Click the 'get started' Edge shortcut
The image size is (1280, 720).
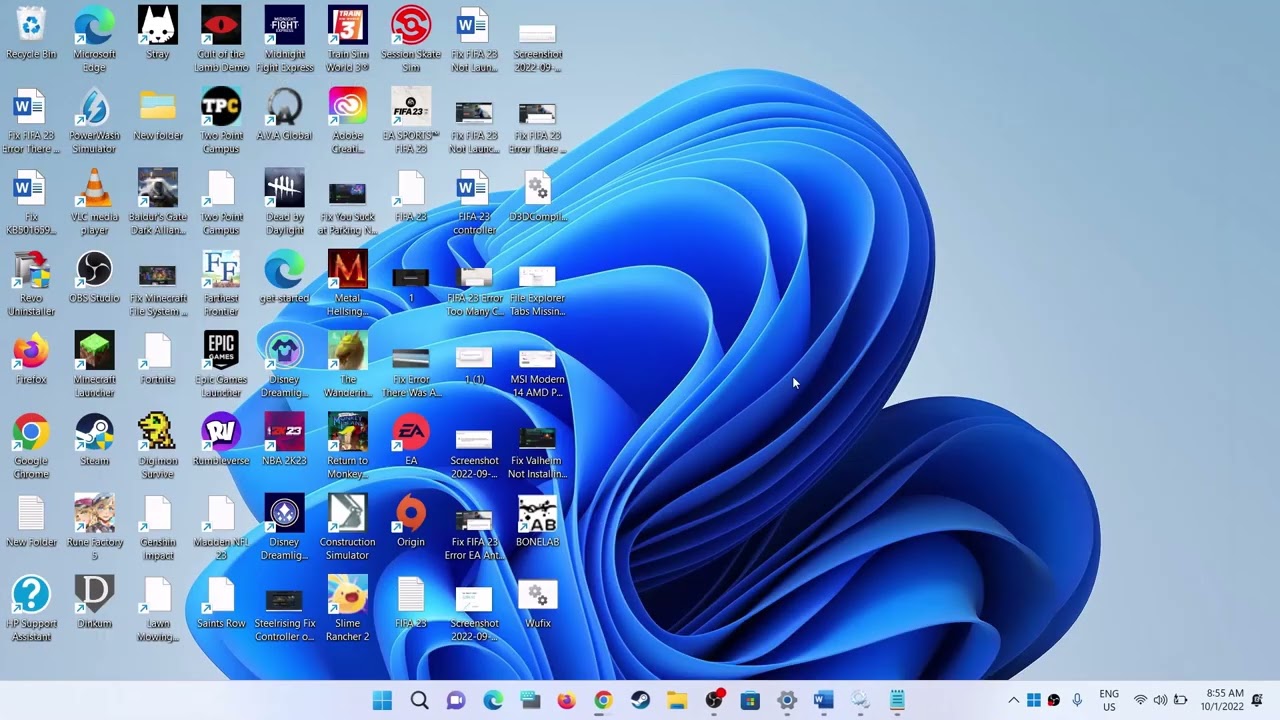click(284, 276)
